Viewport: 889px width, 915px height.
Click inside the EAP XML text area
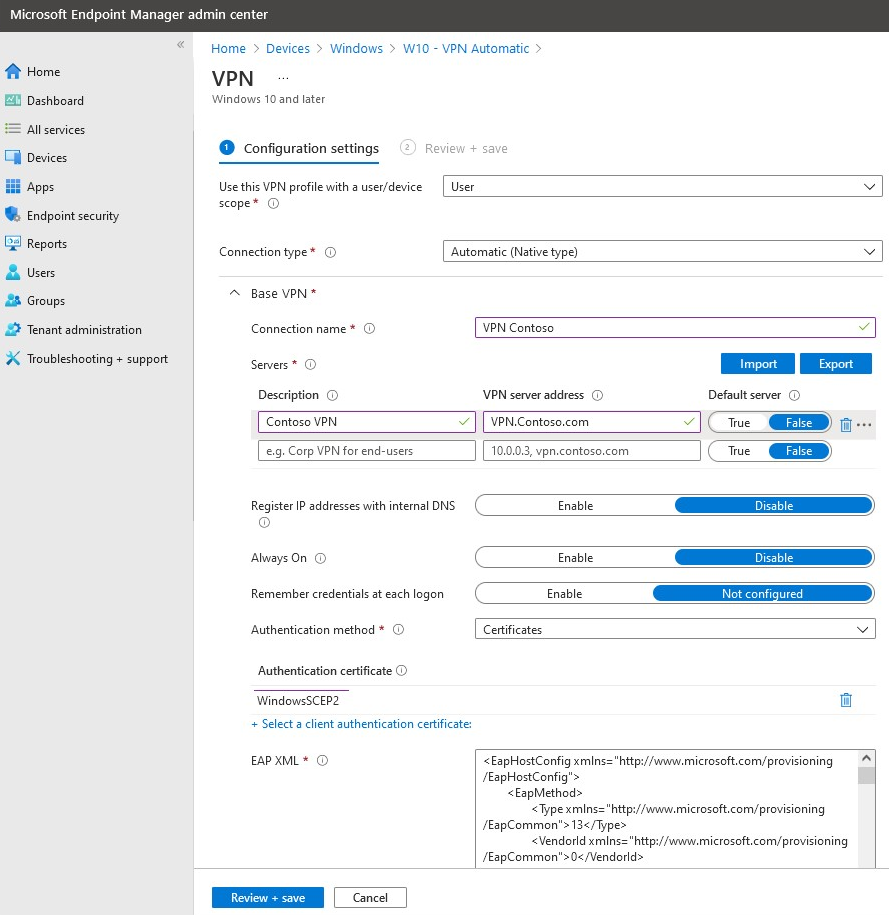[x=667, y=809]
